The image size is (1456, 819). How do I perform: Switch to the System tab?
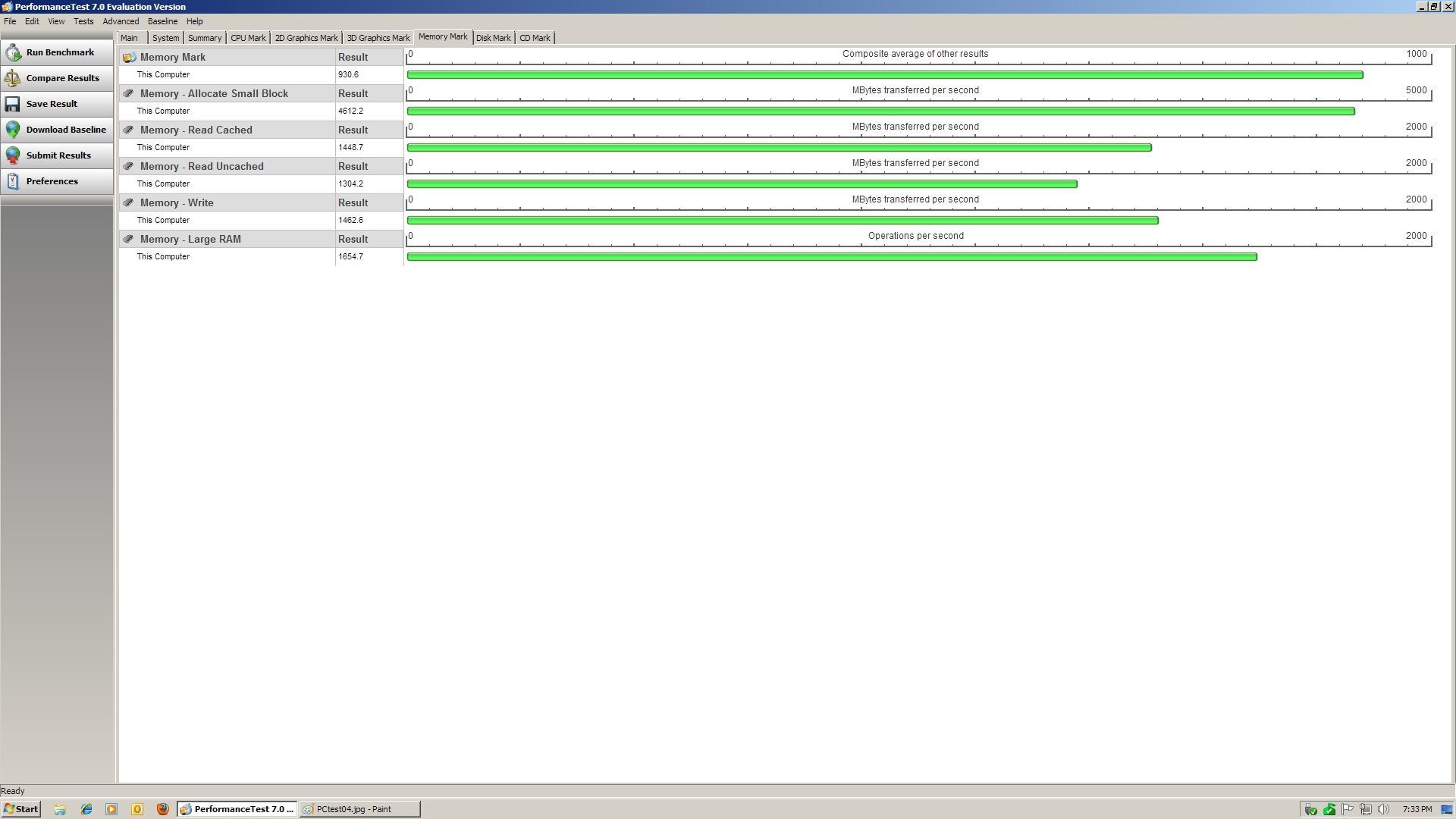[x=165, y=38]
